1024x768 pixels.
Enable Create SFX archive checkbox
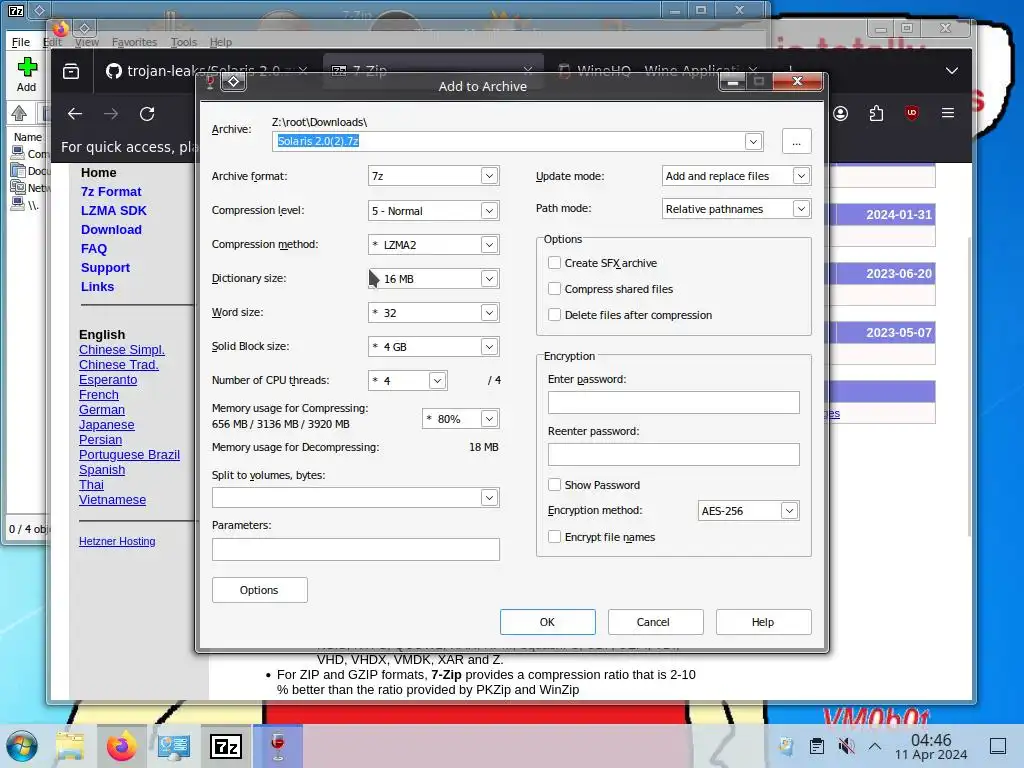(554, 263)
